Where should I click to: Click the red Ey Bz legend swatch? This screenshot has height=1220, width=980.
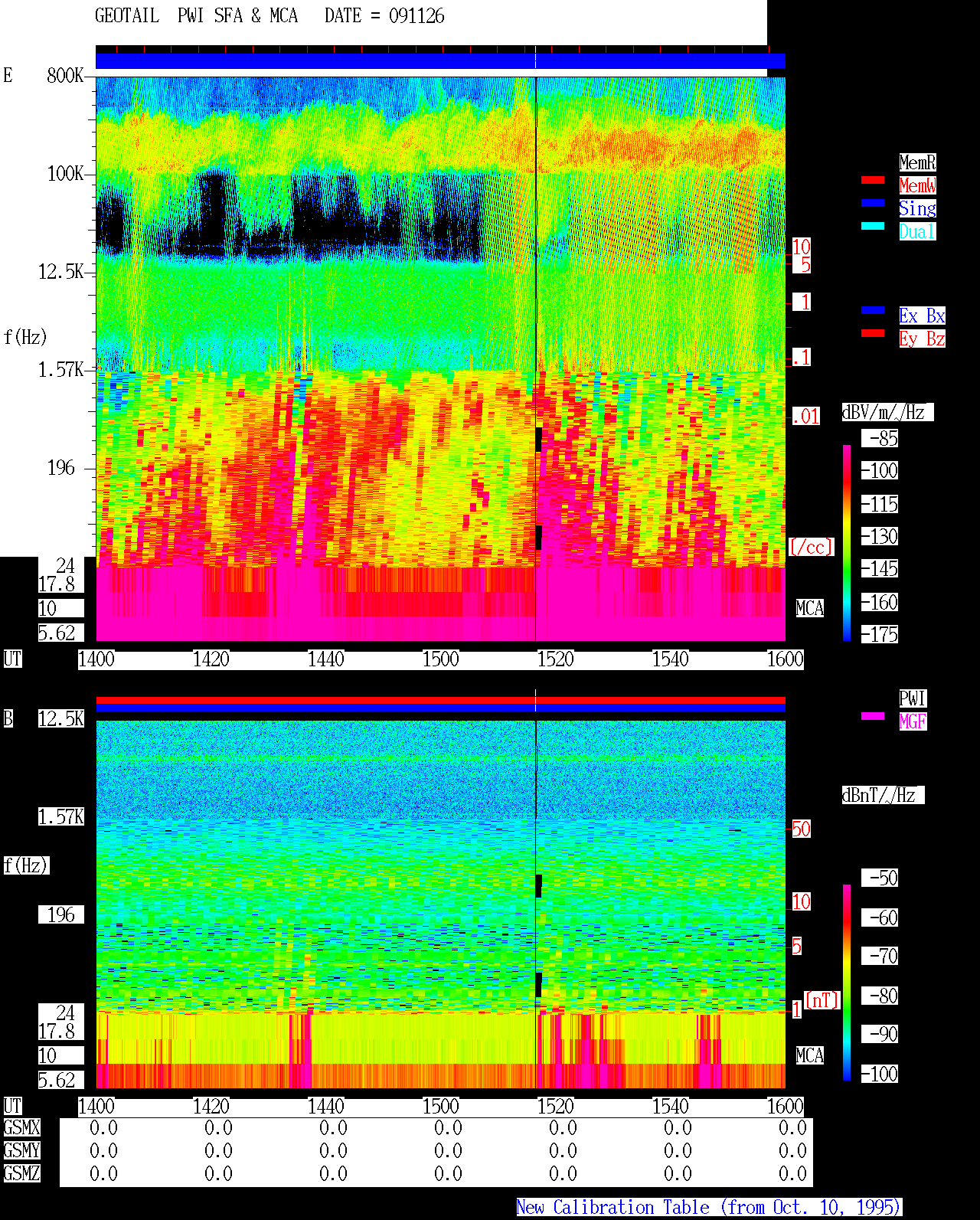click(873, 333)
